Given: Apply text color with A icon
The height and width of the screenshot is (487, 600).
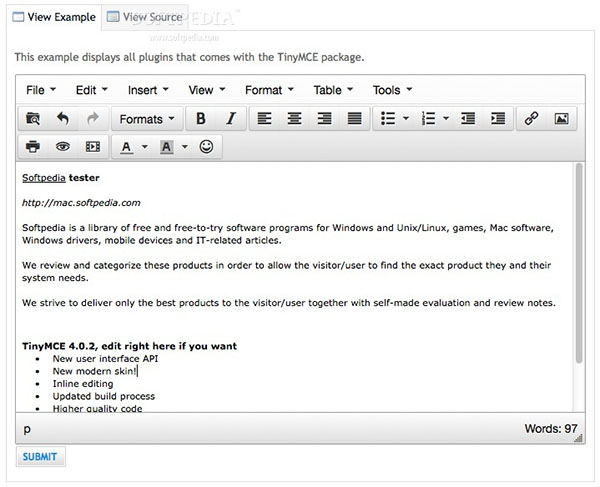Looking at the screenshot, I should 126,147.
